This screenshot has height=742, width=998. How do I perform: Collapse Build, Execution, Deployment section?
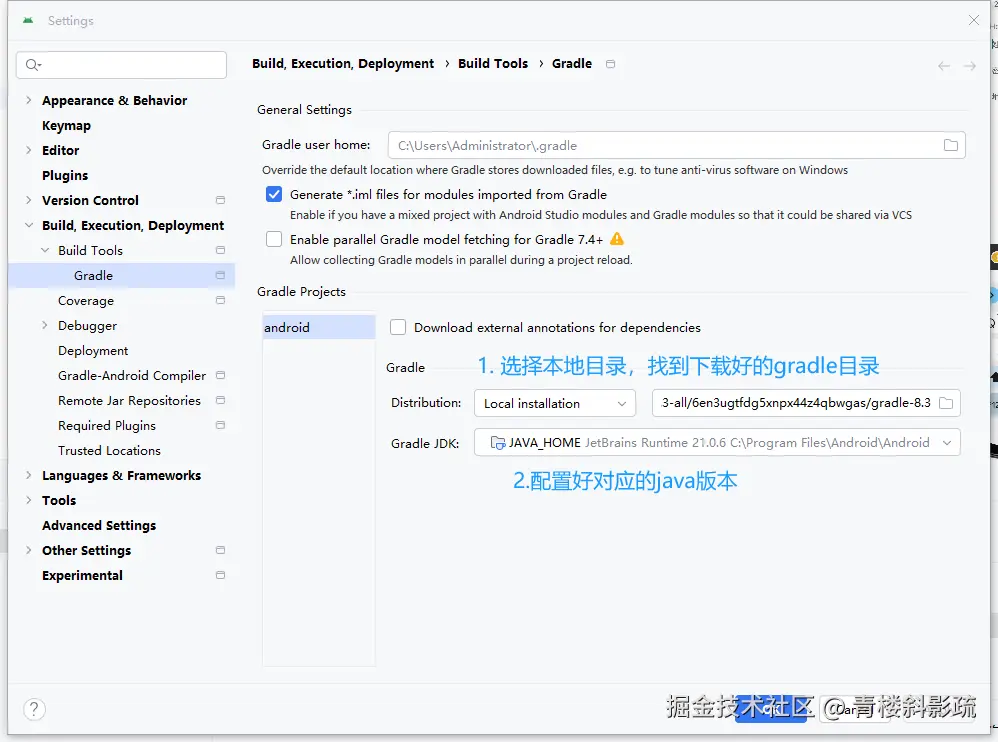(29, 225)
